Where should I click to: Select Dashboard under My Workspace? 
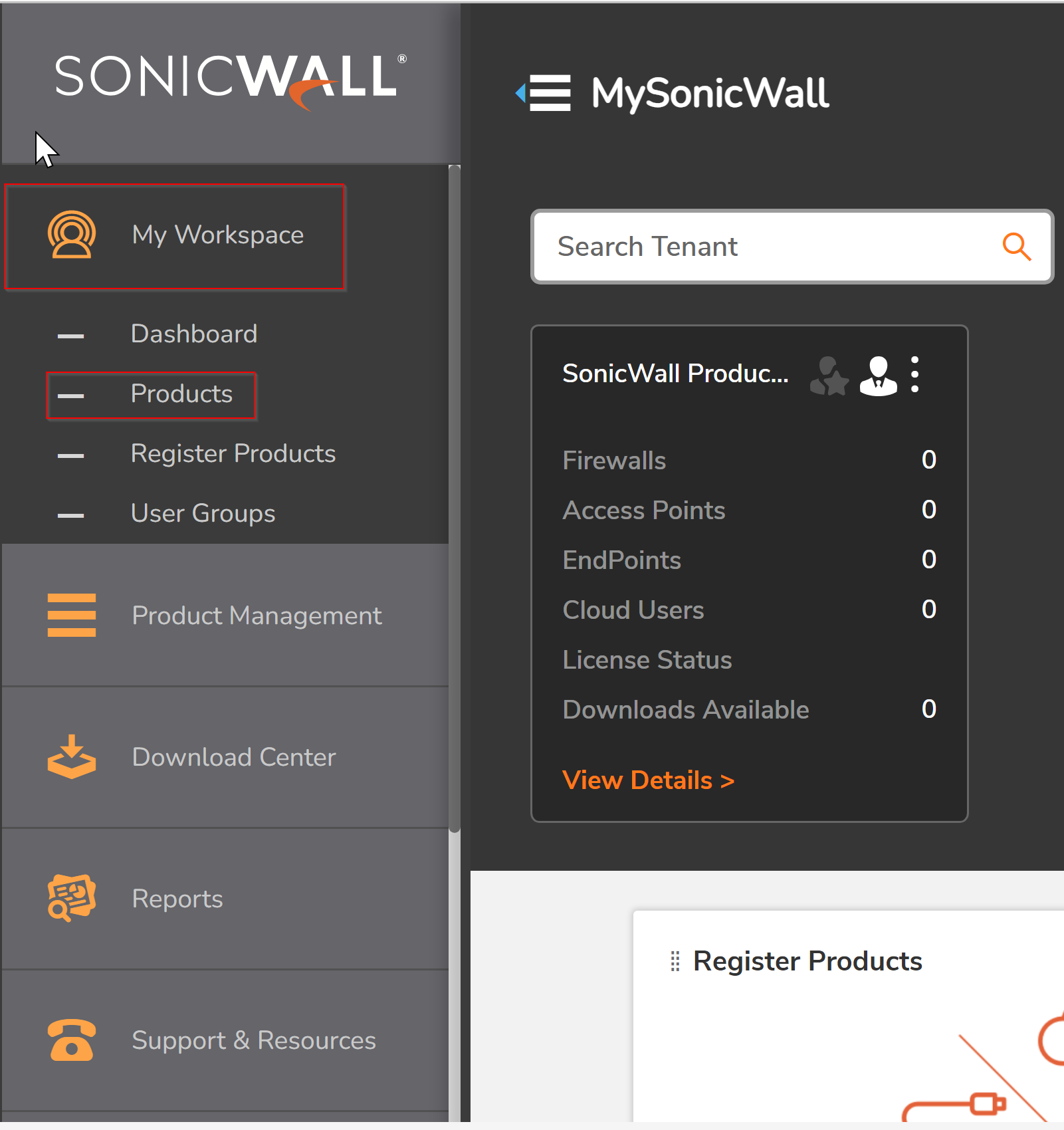(193, 333)
